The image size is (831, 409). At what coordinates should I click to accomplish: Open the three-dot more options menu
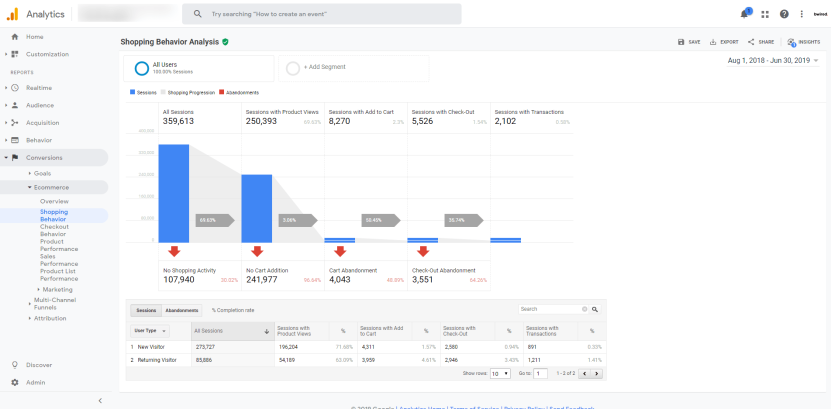point(801,14)
